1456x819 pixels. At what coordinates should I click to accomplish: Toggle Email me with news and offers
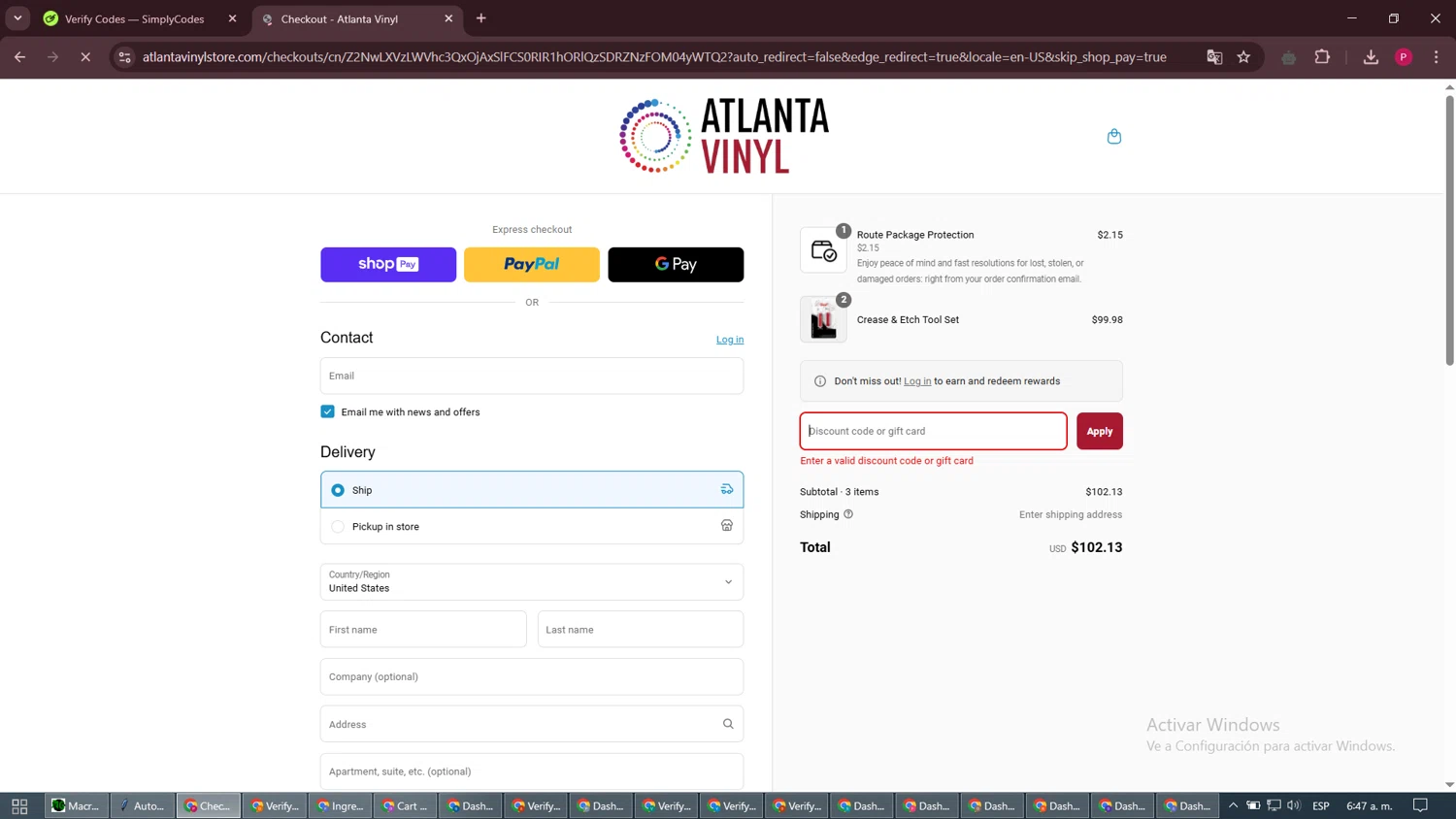328,411
